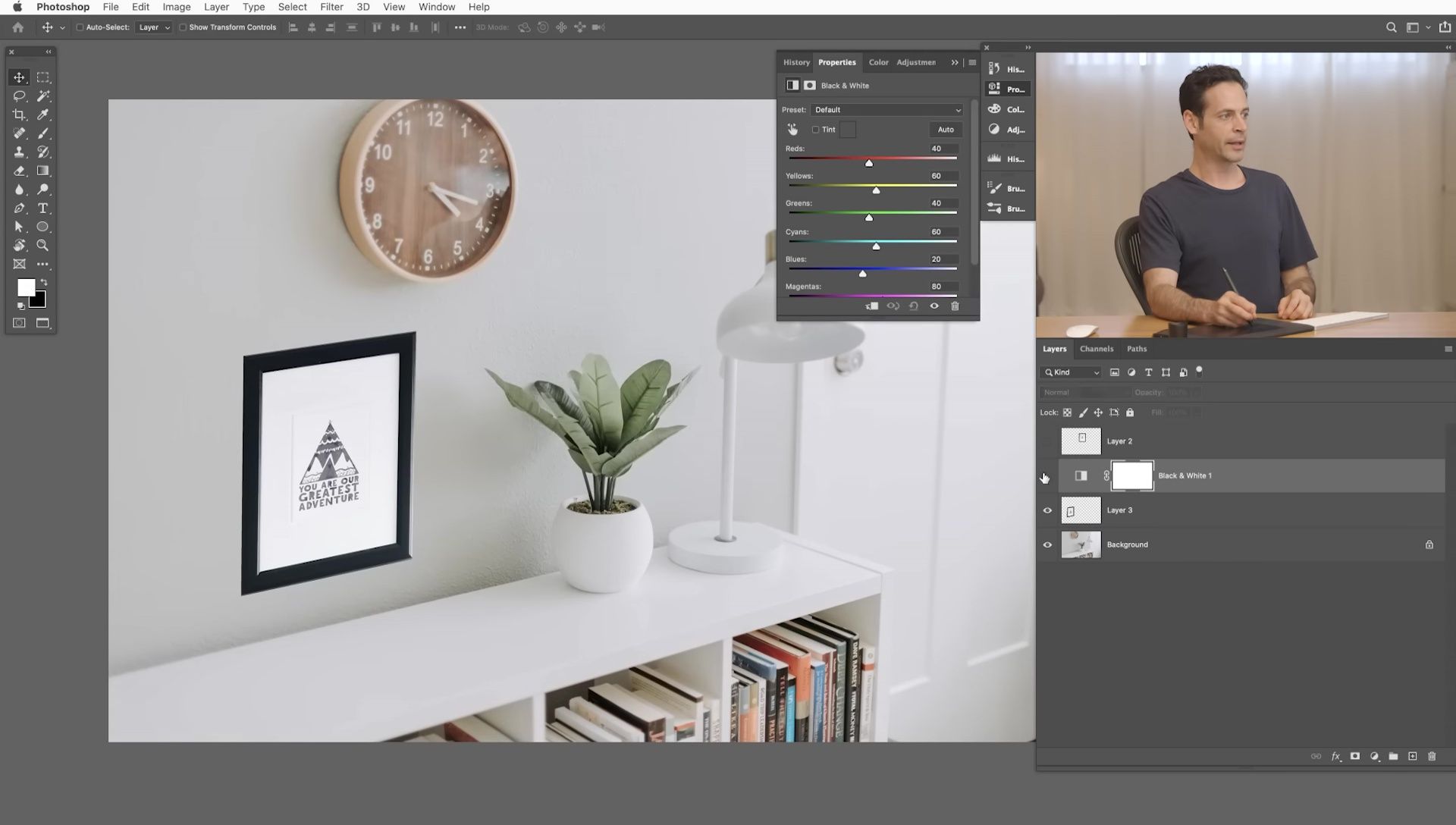Click the Blues slider handle

pyautogui.click(x=862, y=274)
